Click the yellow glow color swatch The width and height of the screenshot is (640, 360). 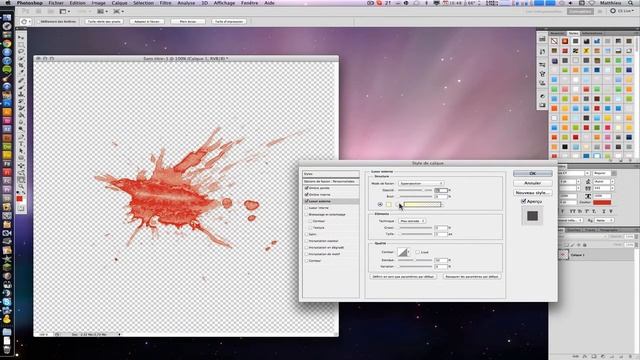click(x=389, y=204)
